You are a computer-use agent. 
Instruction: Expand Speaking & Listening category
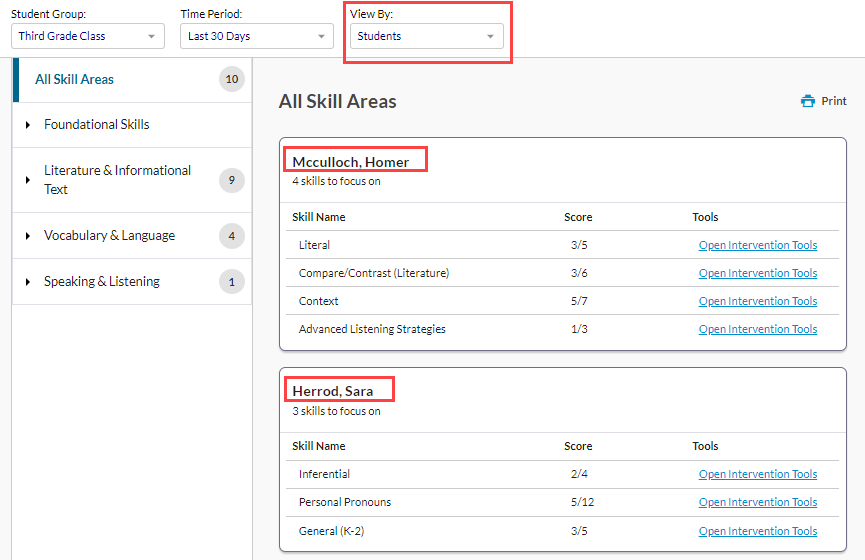(28, 281)
